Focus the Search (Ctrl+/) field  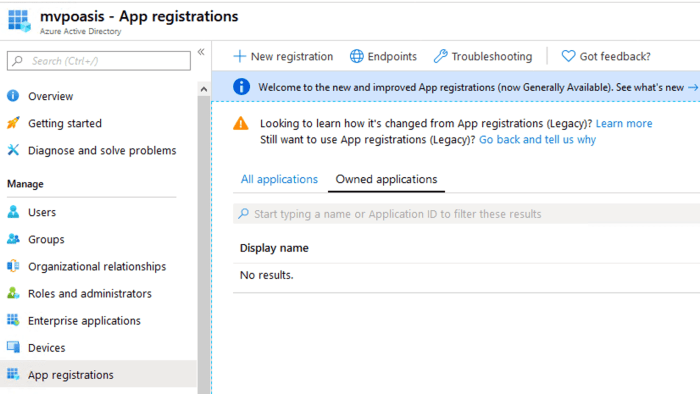click(x=99, y=61)
